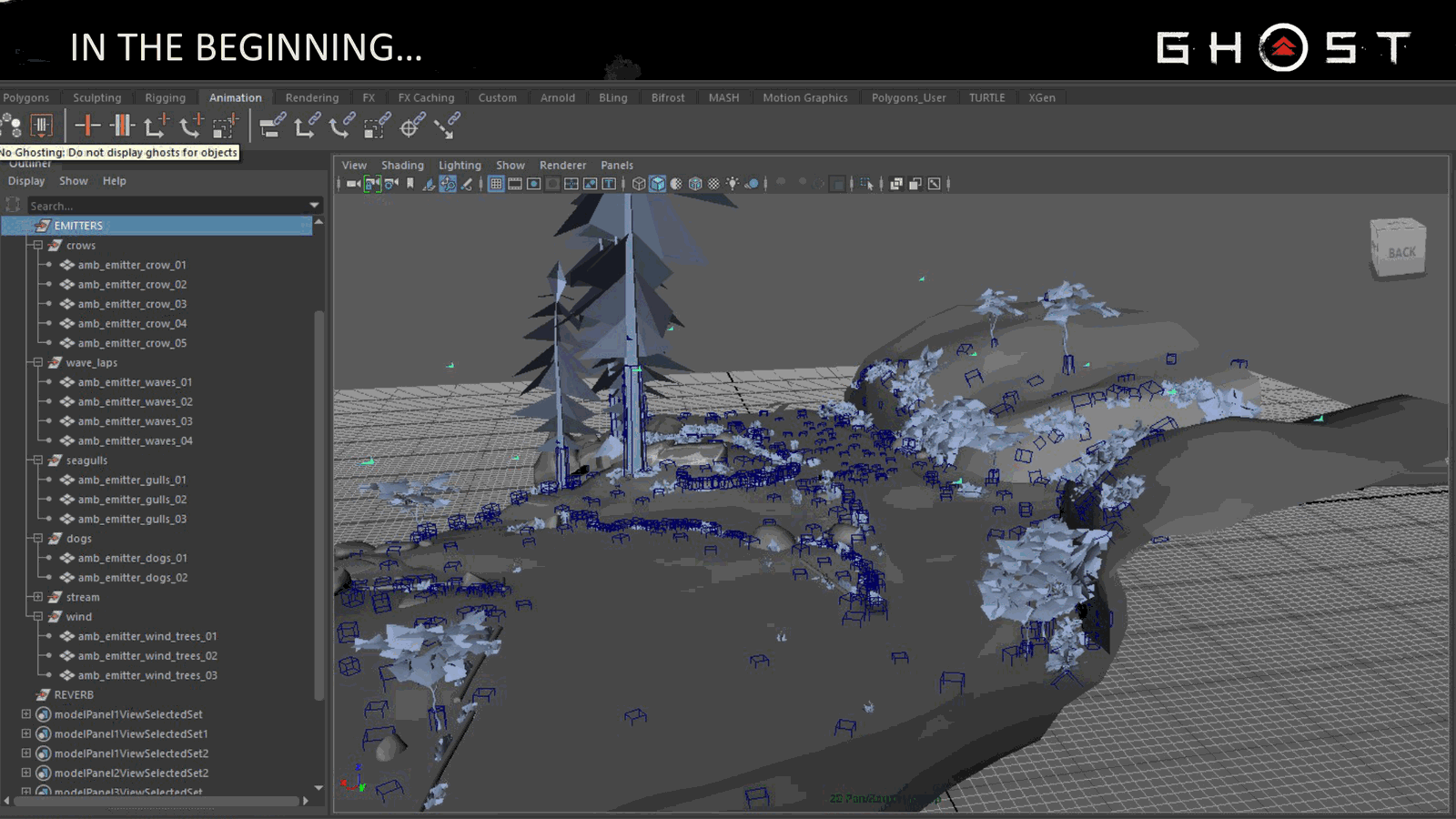
Task: Click the Set Key on Translate icon
Action: [x=157, y=125]
